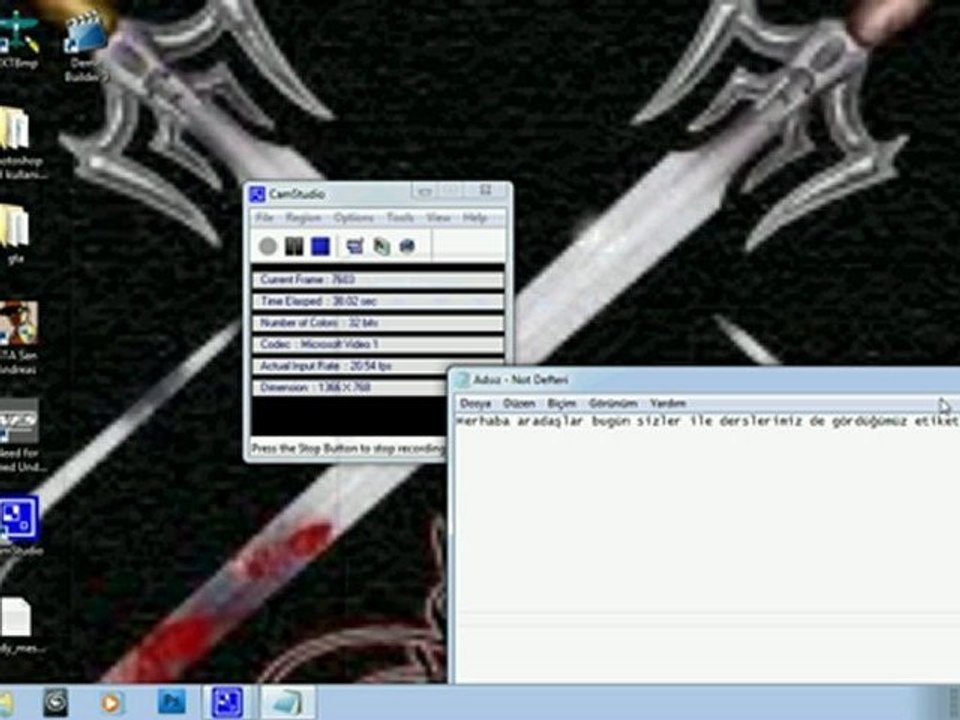Click the "Time Elapsed" status row
The height and width of the screenshot is (720, 960).
tap(378, 301)
